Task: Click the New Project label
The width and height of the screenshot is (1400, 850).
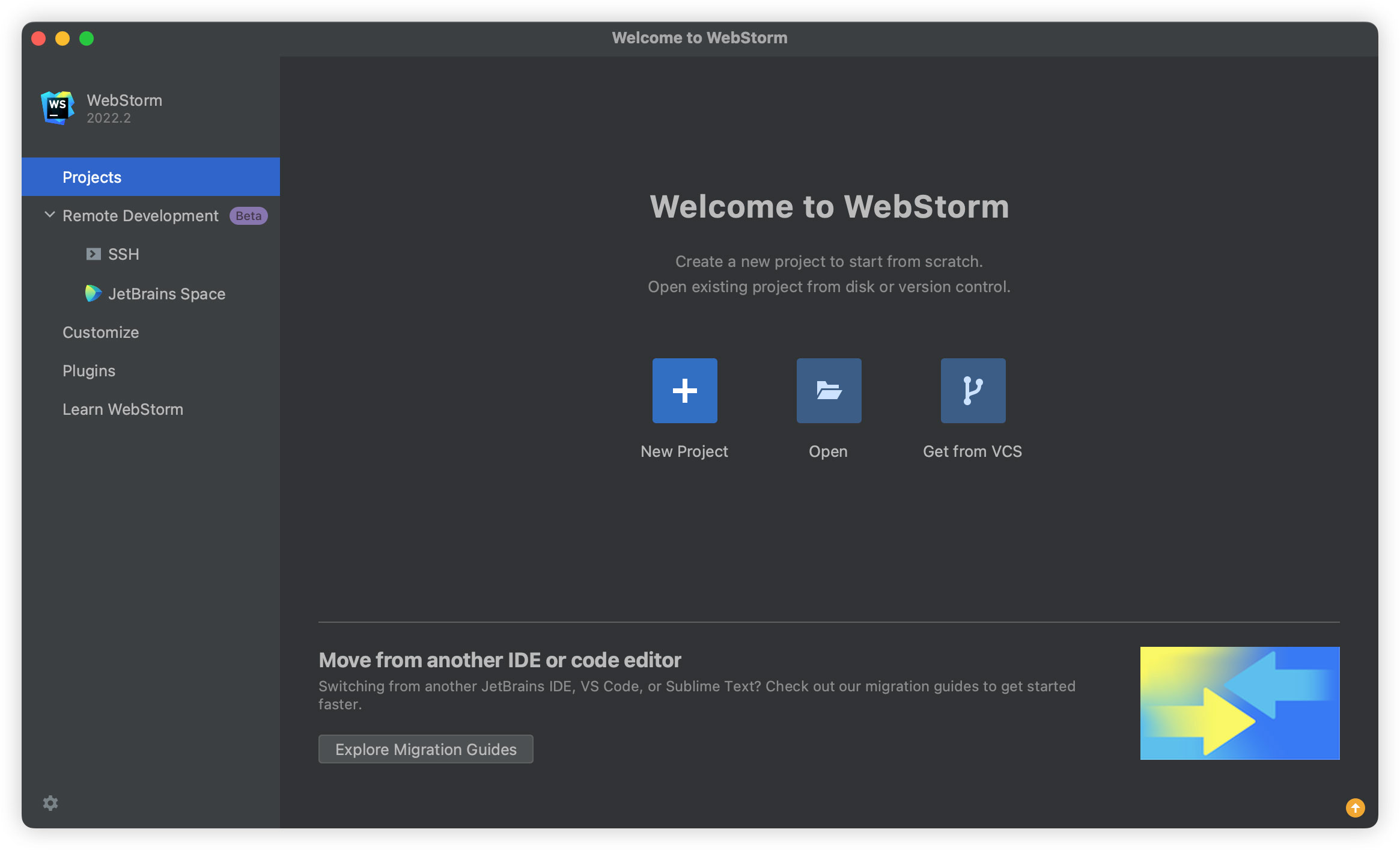Action: 684,451
